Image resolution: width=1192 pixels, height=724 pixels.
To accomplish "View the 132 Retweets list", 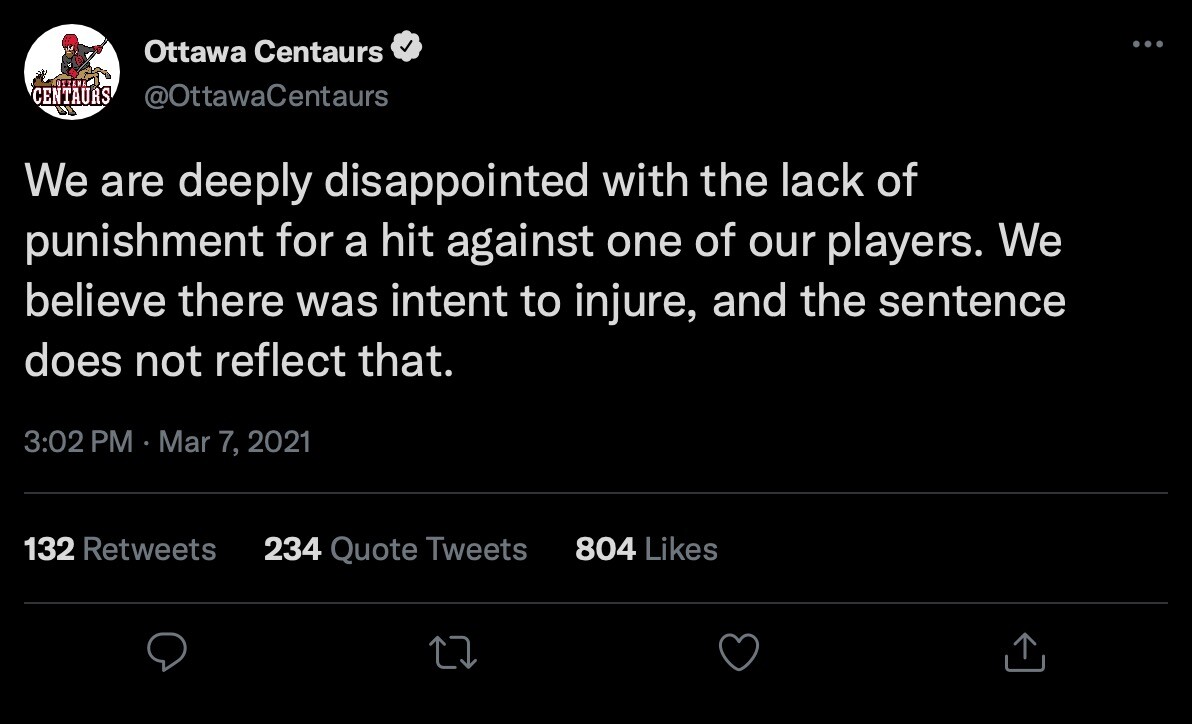I will tap(119, 549).
